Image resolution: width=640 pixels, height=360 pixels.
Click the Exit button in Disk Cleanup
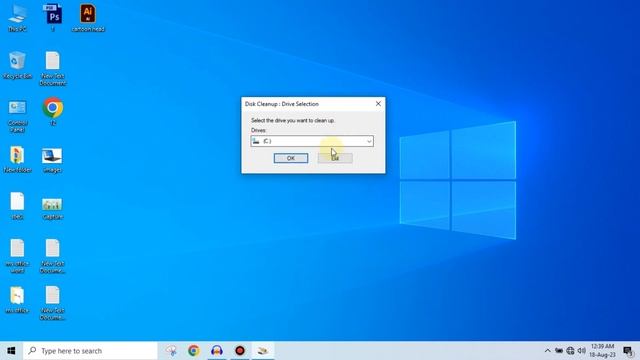pyautogui.click(x=335, y=158)
